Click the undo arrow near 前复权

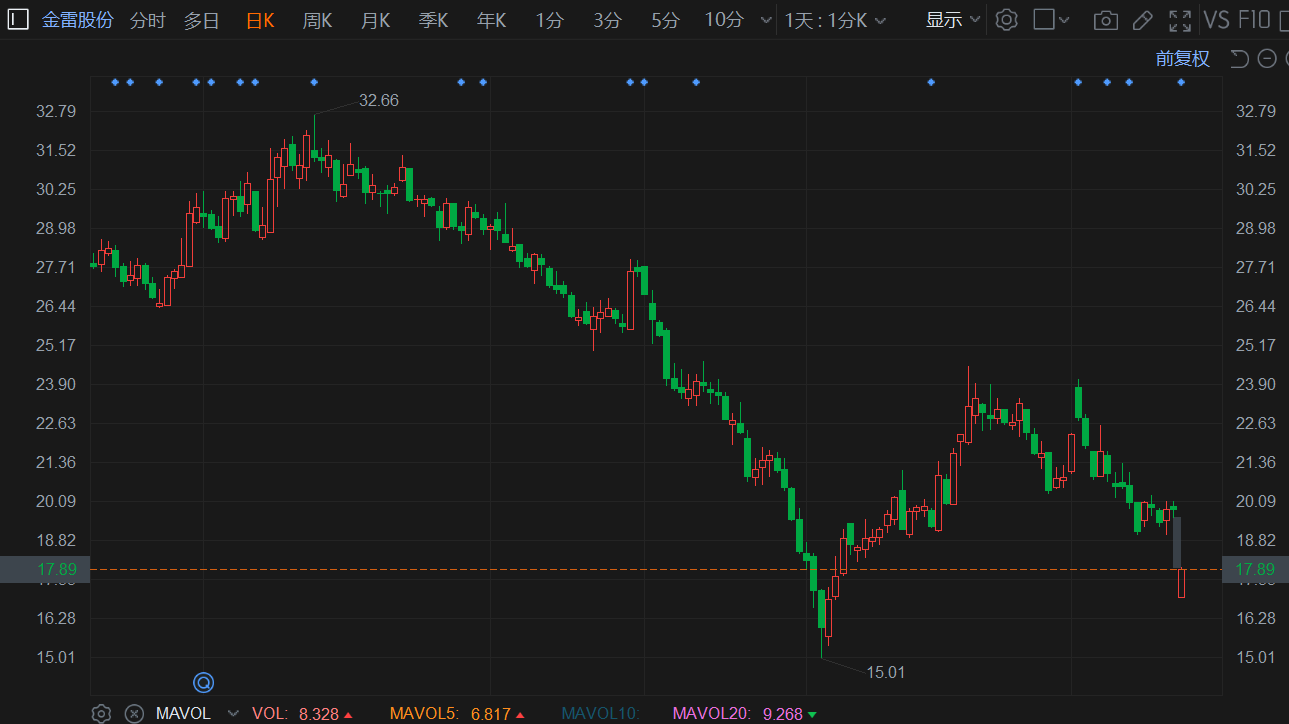(1239, 59)
